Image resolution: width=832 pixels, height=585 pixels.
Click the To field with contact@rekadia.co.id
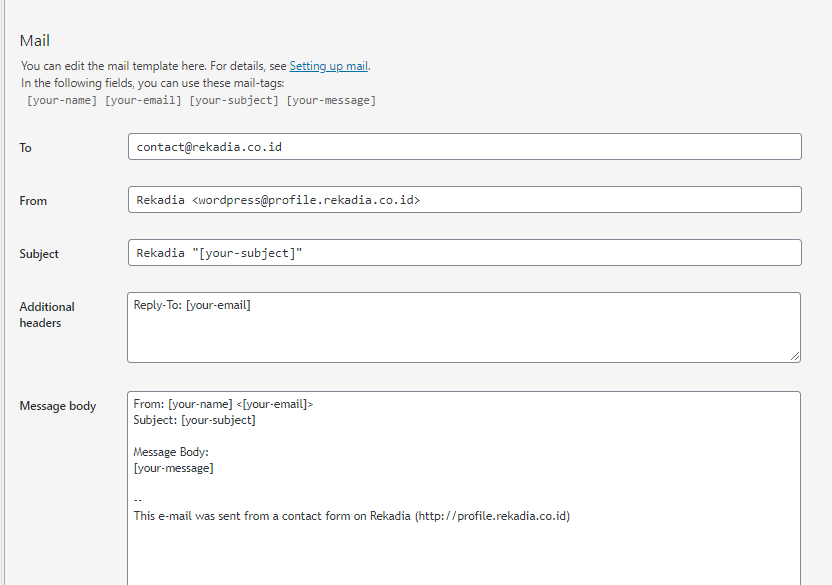click(464, 147)
